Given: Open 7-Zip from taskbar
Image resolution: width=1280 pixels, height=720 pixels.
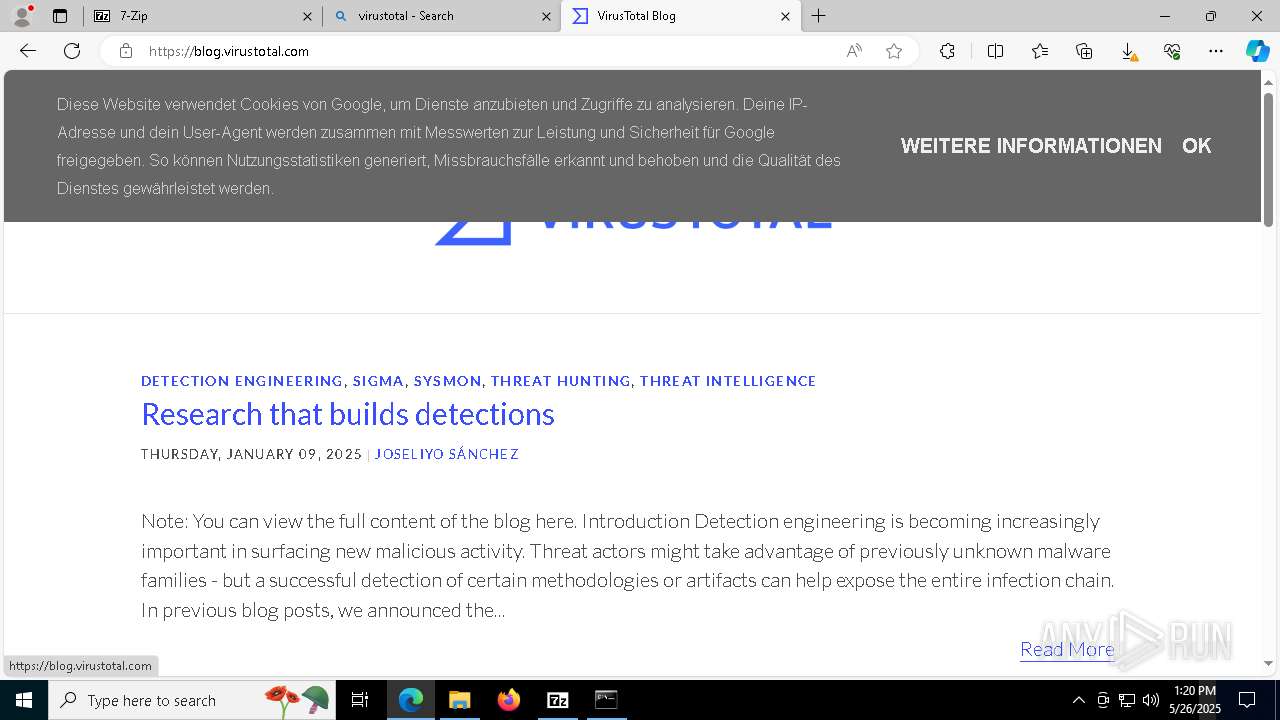Looking at the screenshot, I should click(557, 700).
